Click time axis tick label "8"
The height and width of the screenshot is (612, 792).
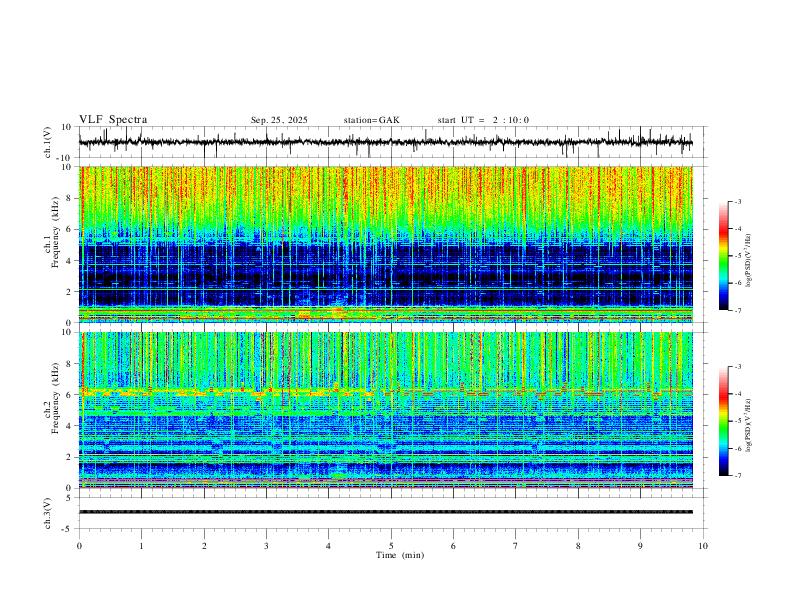coord(578,546)
